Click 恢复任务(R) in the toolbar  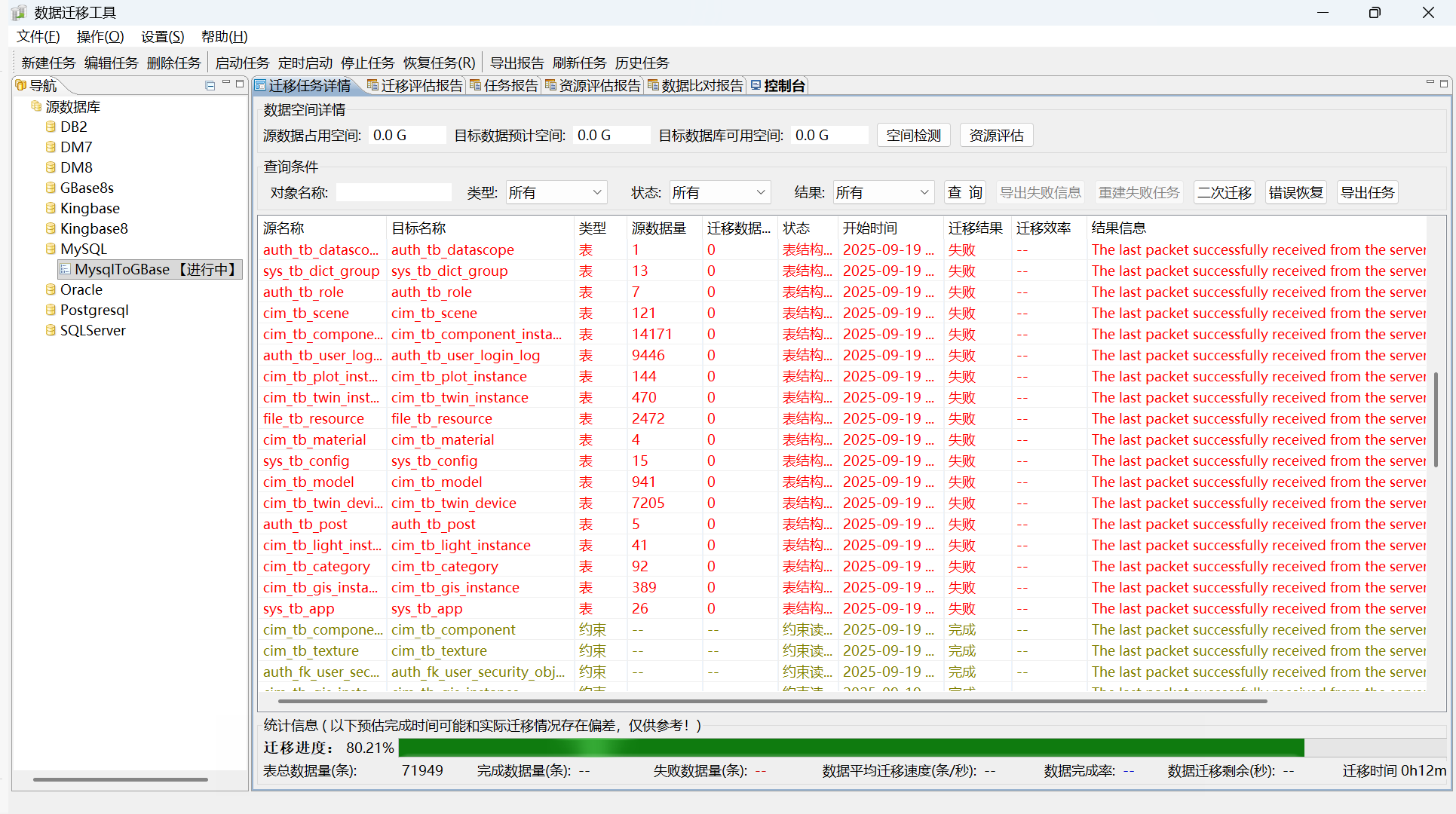(440, 63)
